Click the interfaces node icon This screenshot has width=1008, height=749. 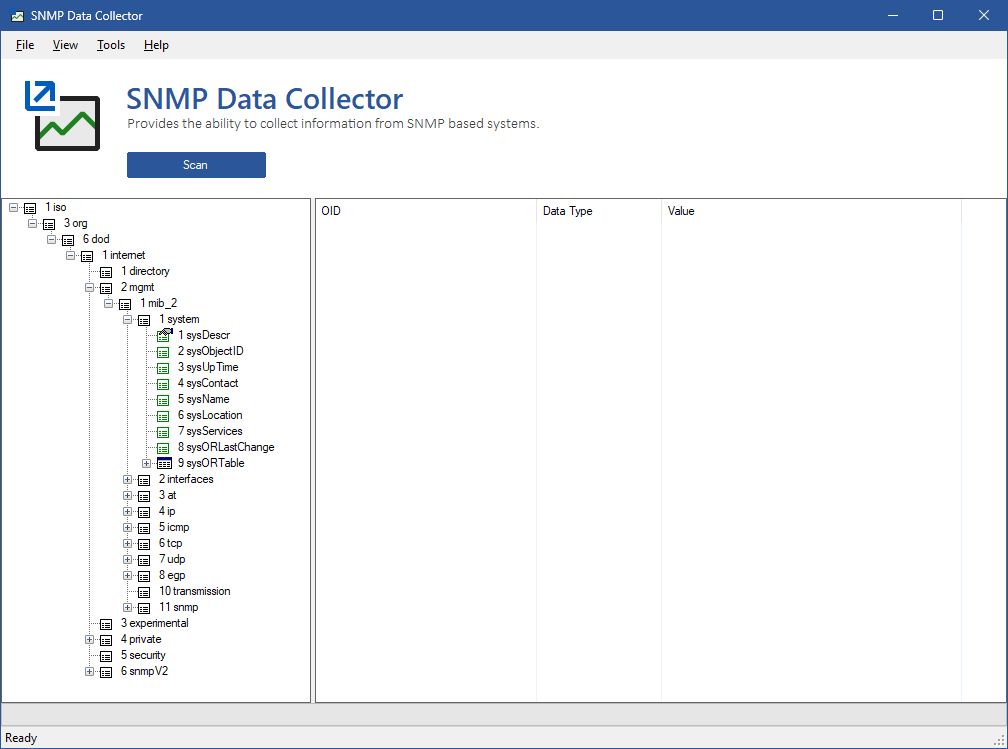click(145, 480)
